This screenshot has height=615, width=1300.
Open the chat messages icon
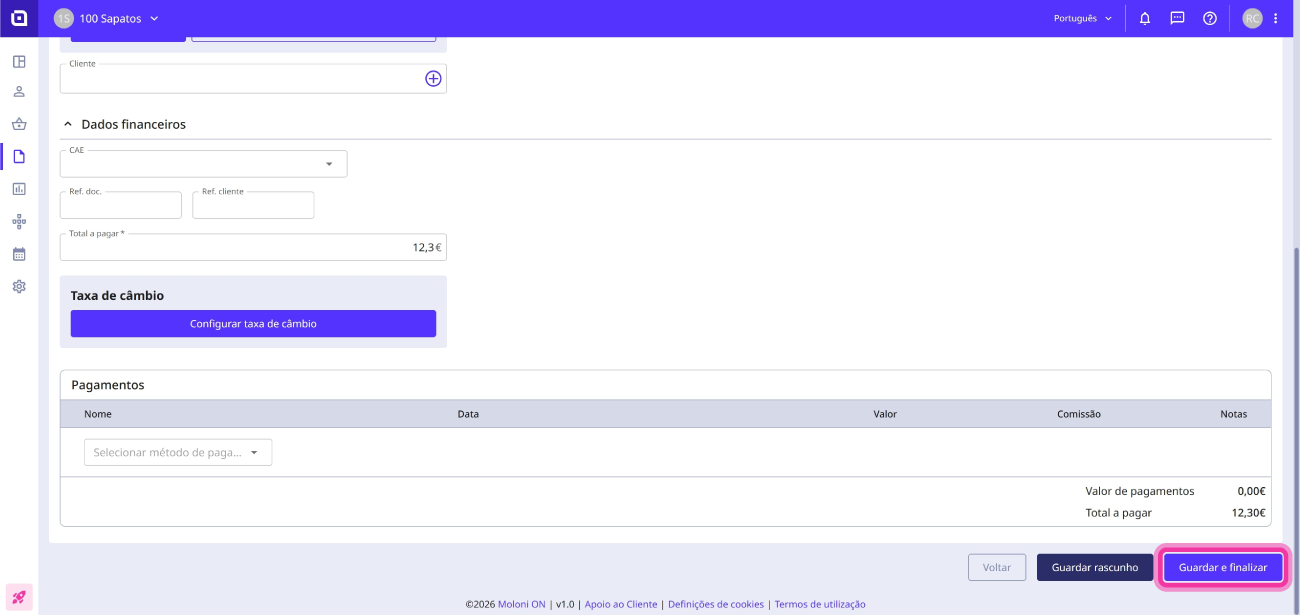click(x=1177, y=18)
